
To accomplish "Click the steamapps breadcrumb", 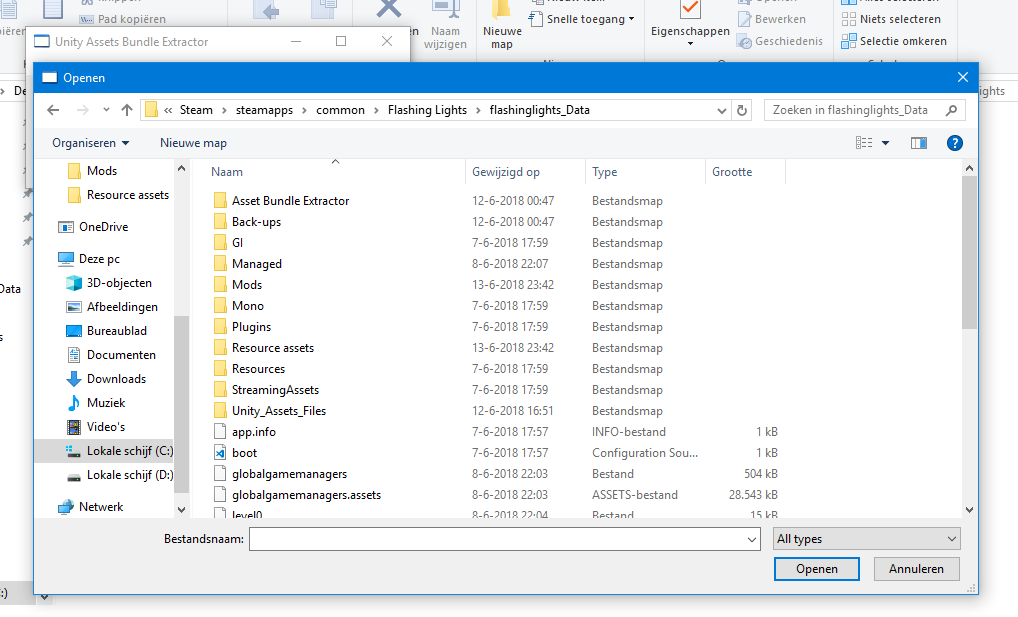I will [x=264, y=110].
